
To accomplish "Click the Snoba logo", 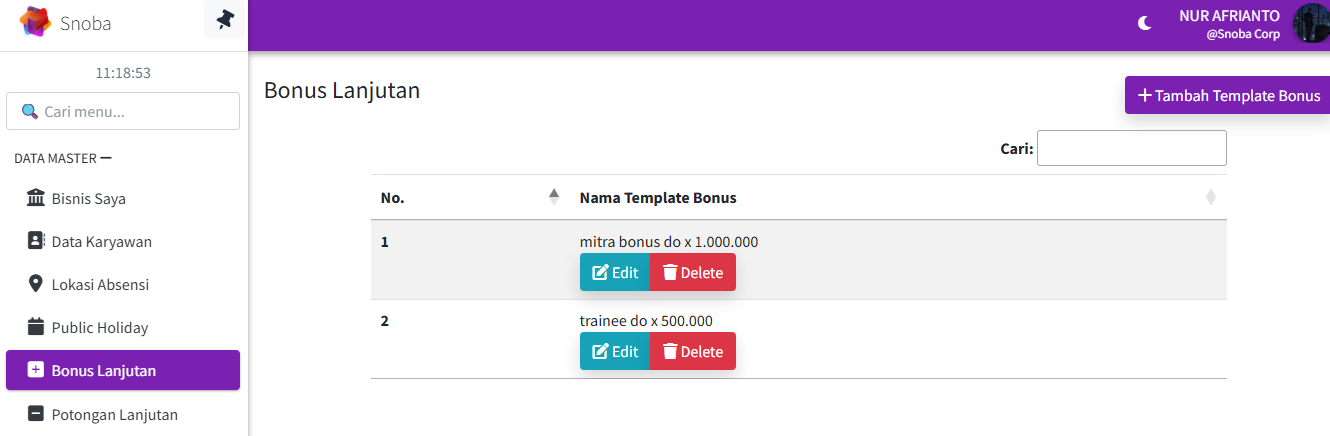I will point(36,22).
